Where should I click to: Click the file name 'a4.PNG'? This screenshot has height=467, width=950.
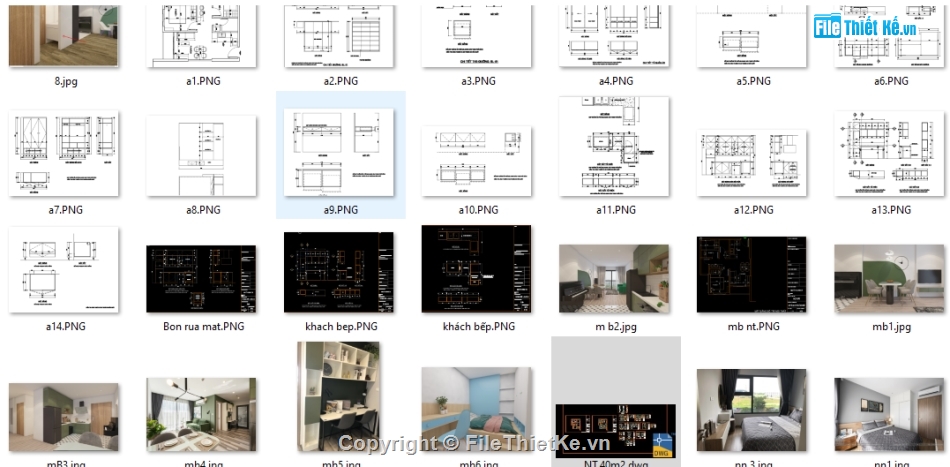(x=616, y=81)
